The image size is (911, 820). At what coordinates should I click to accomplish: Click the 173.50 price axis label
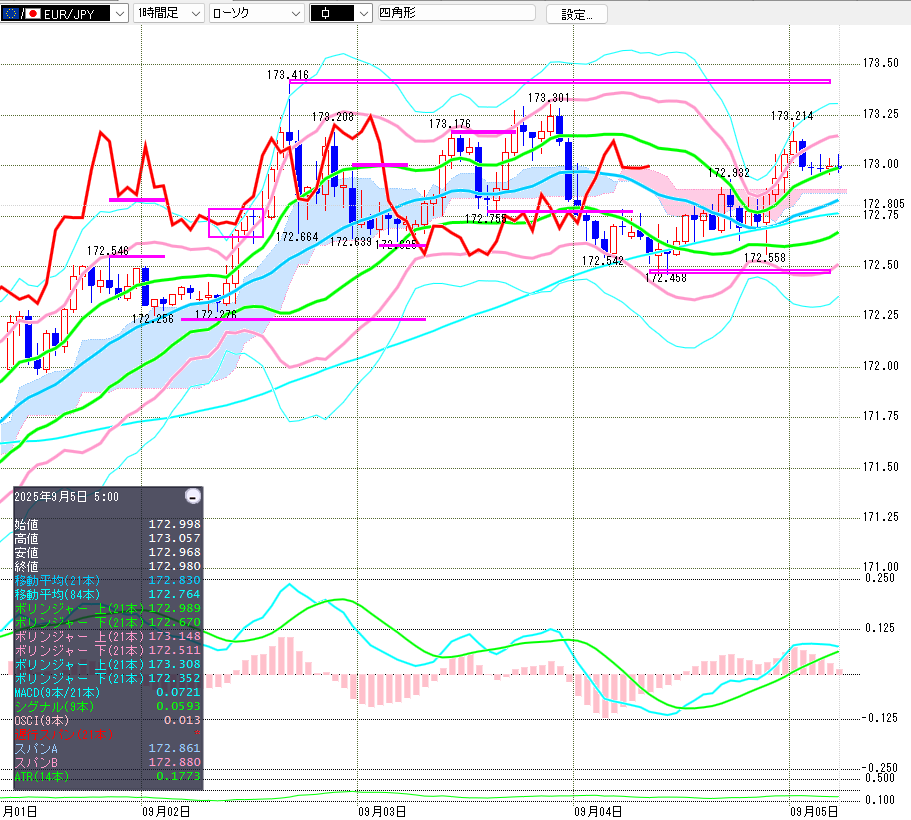881,63
